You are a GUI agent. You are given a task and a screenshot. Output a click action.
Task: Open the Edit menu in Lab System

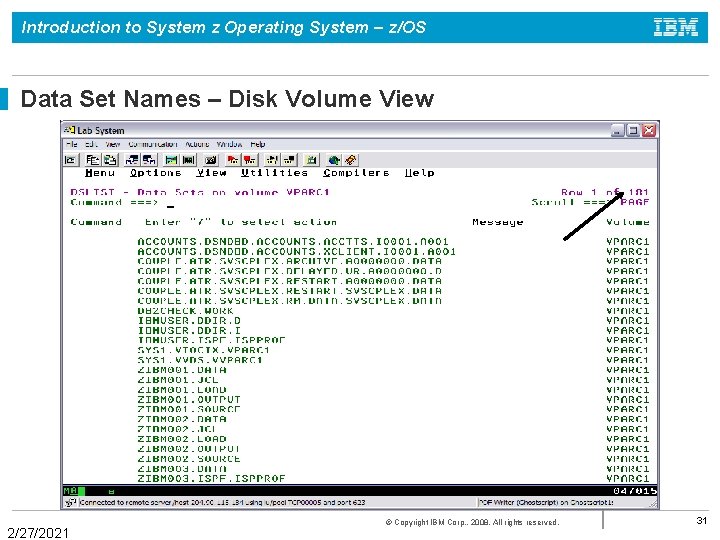[91, 144]
